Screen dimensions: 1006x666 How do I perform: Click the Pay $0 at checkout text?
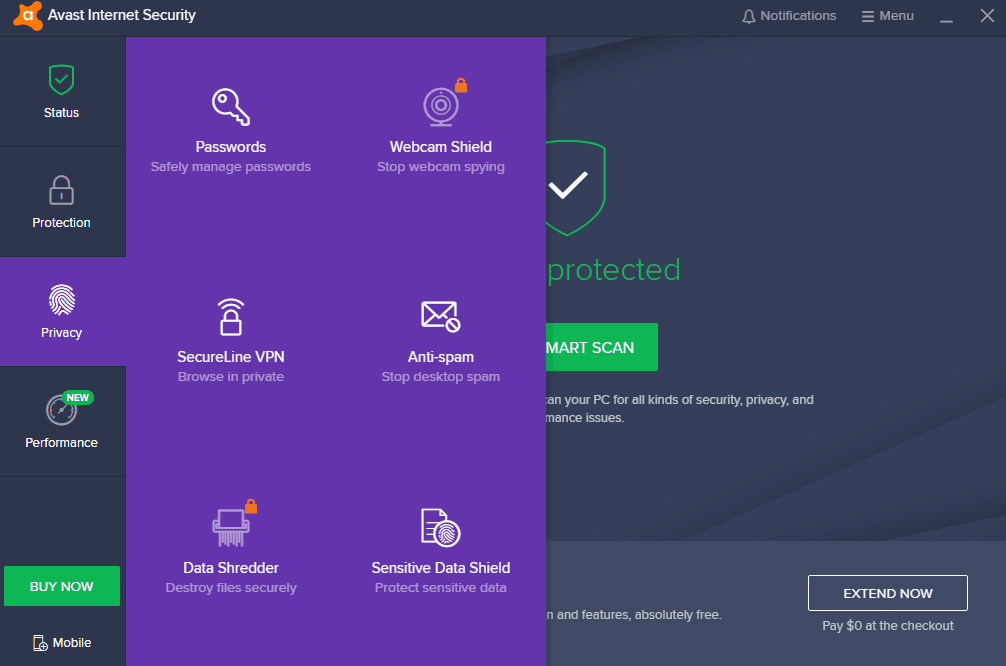pos(887,625)
